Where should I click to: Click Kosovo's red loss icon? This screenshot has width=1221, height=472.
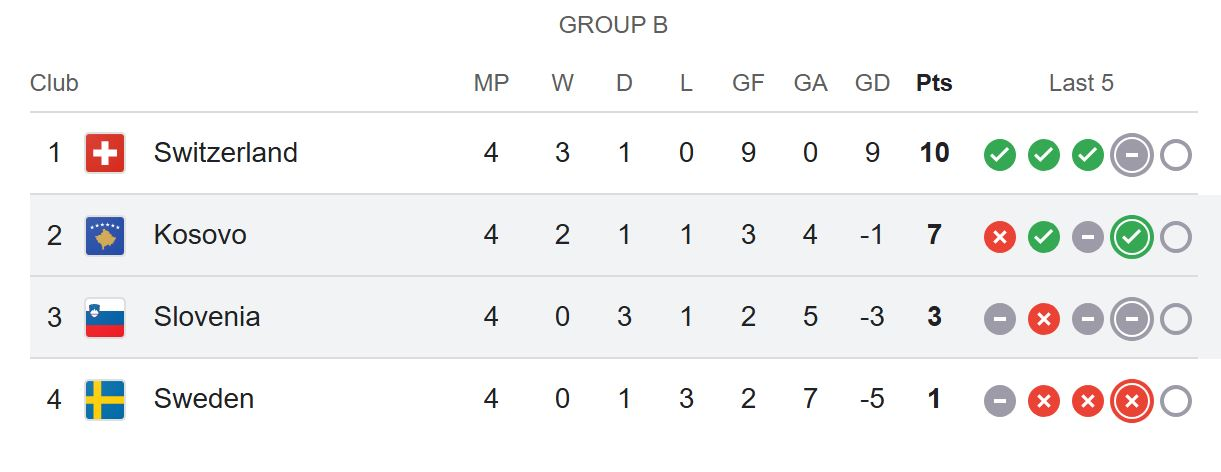pos(1000,237)
